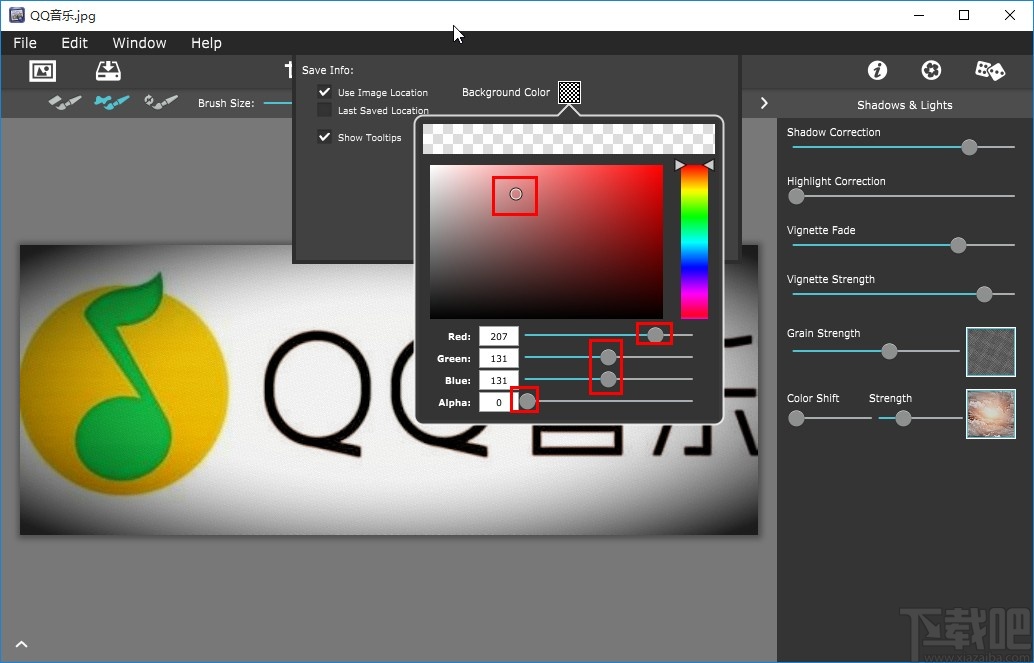Select the highlighted blue brush tool
The width and height of the screenshot is (1034, 663).
coord(111,102)
